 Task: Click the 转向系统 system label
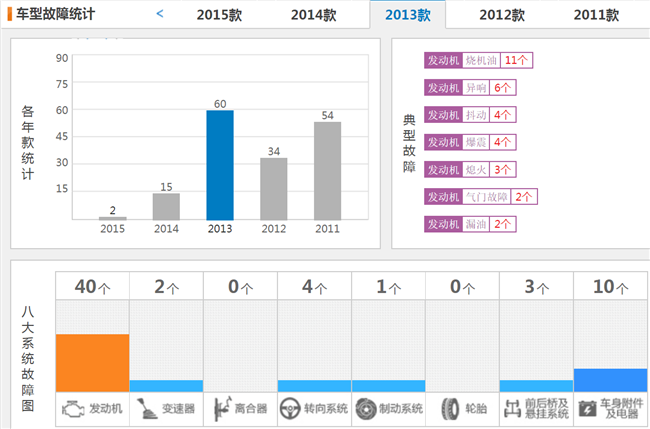click(x=326, y=409)
